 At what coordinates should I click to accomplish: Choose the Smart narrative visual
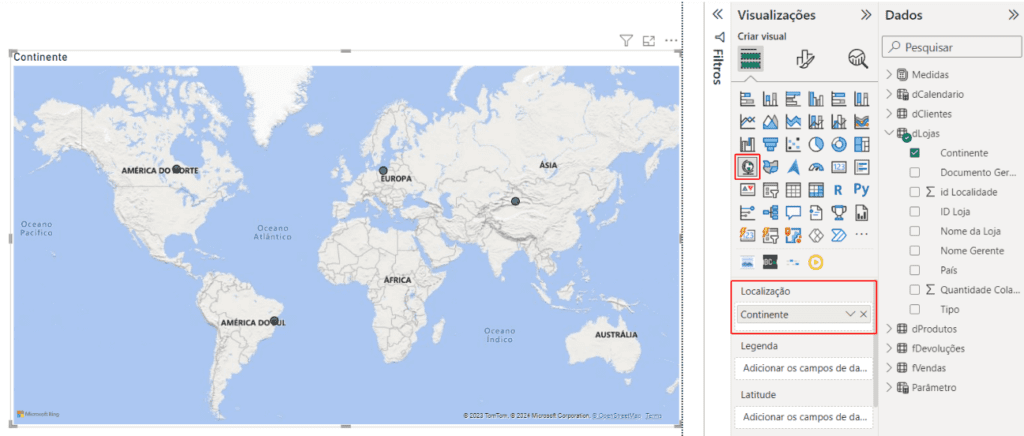click(x=816, y=212)
